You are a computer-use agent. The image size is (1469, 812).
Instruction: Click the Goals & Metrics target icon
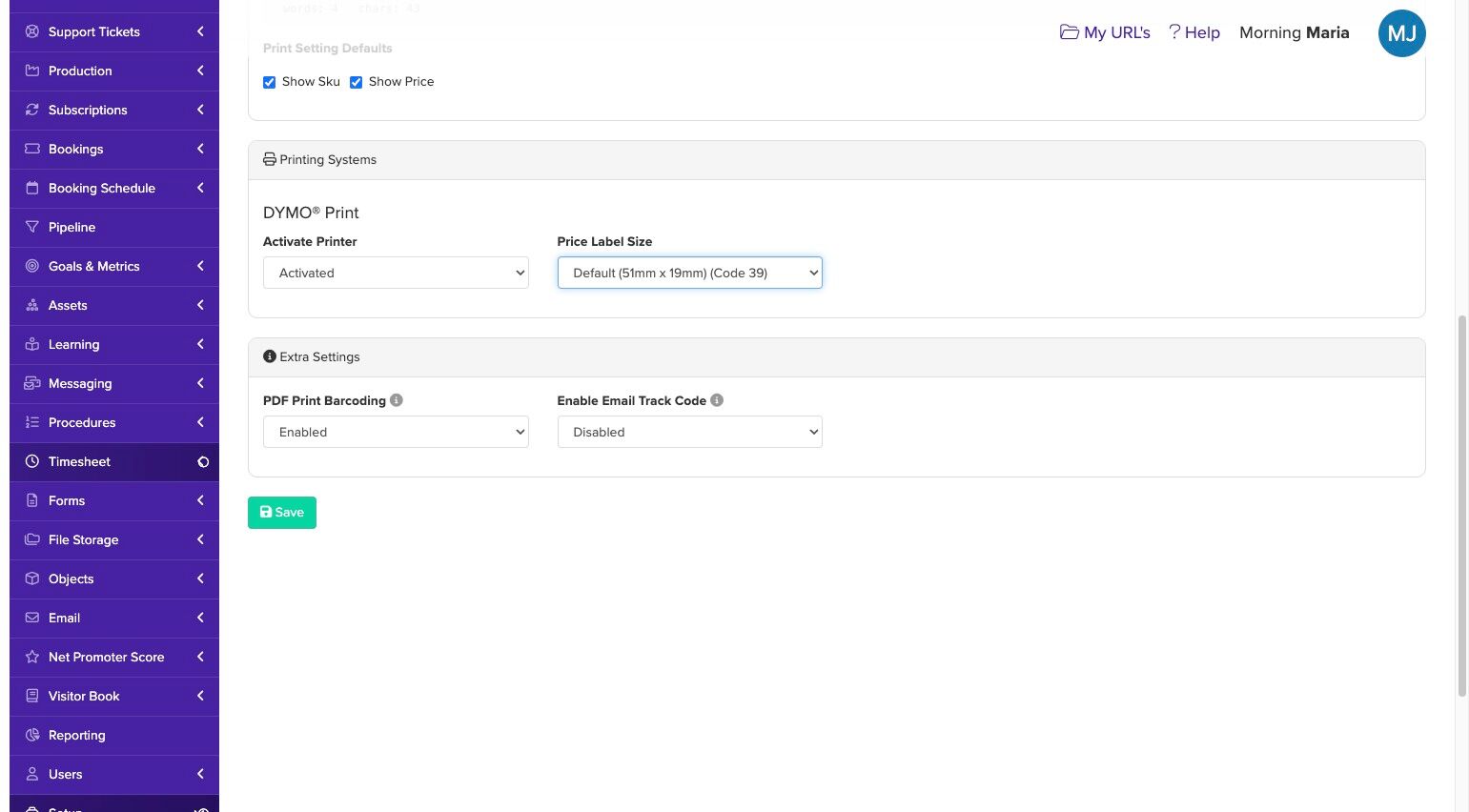[31, 266]
